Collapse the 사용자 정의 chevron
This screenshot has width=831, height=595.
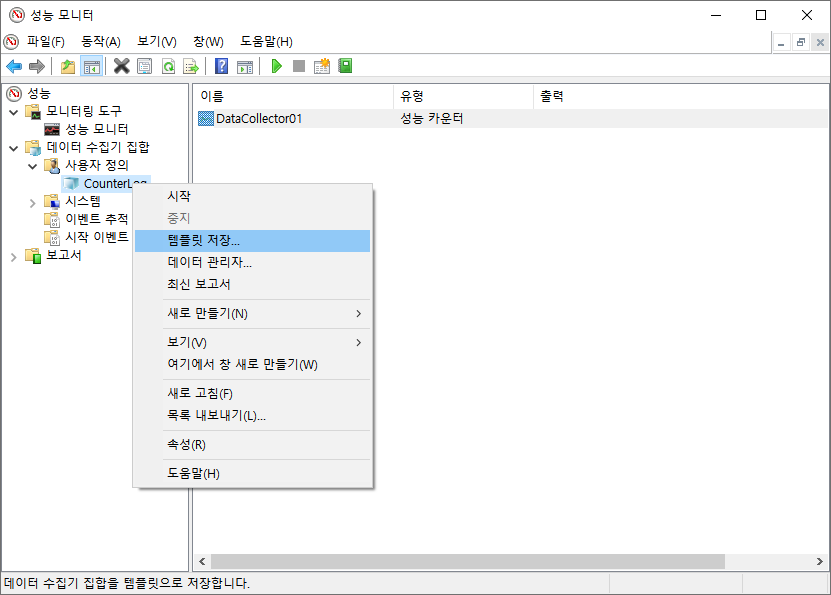[x=32, y=166]
